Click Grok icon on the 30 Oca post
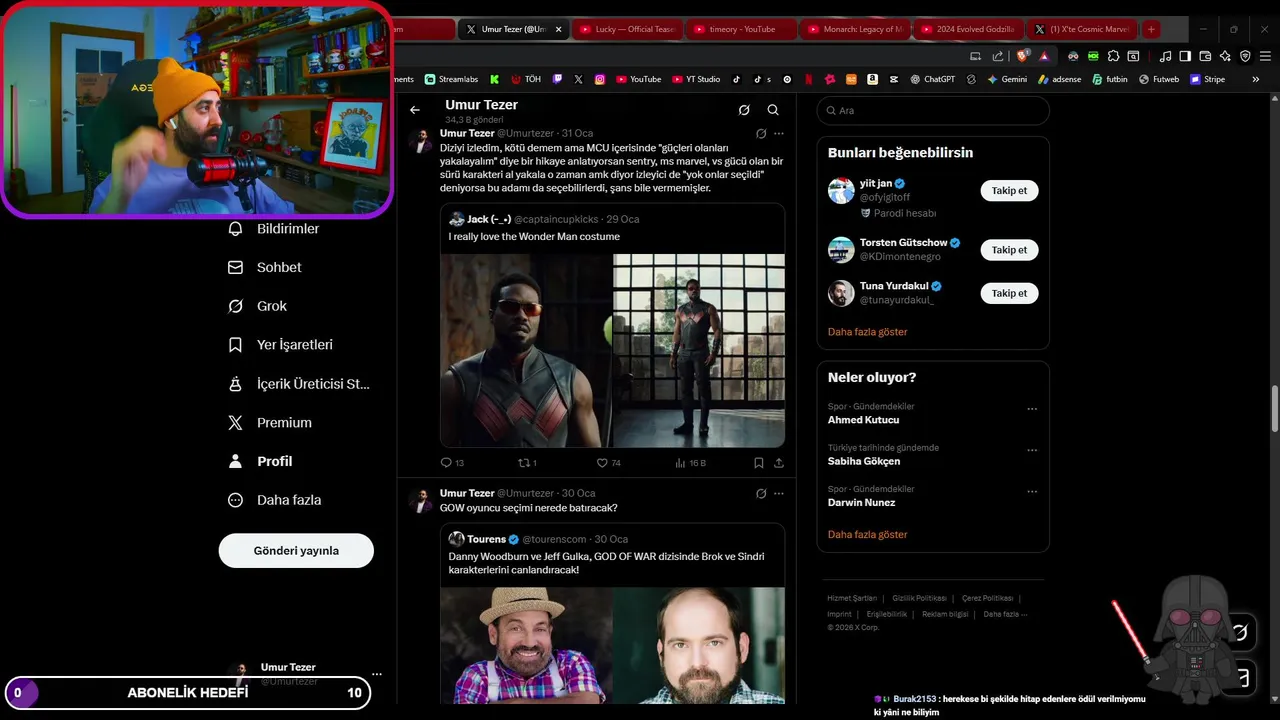Image resolution: width=1280 pixels, height=720 pixels. [761, 493]
